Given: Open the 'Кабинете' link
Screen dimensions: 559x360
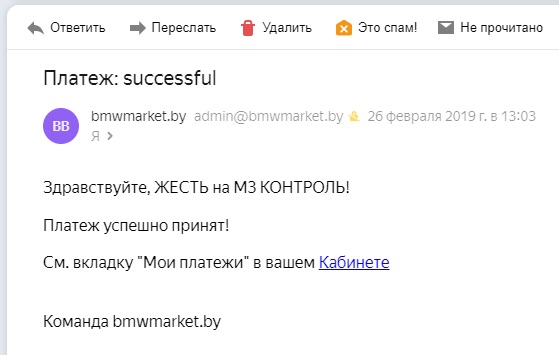Looking at the screenshot, I should (354, 262).
